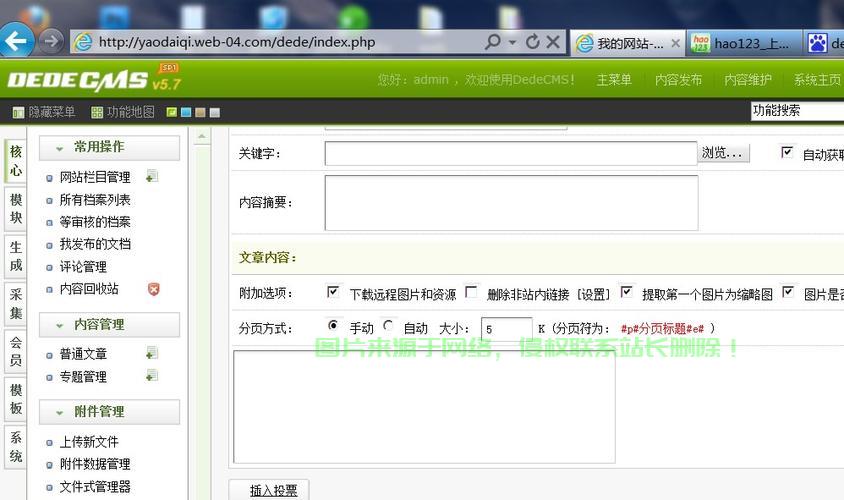Open 主菜单 in top navigation
The height and width of the screenshot is (500, 844).
(x=614, y=80)
